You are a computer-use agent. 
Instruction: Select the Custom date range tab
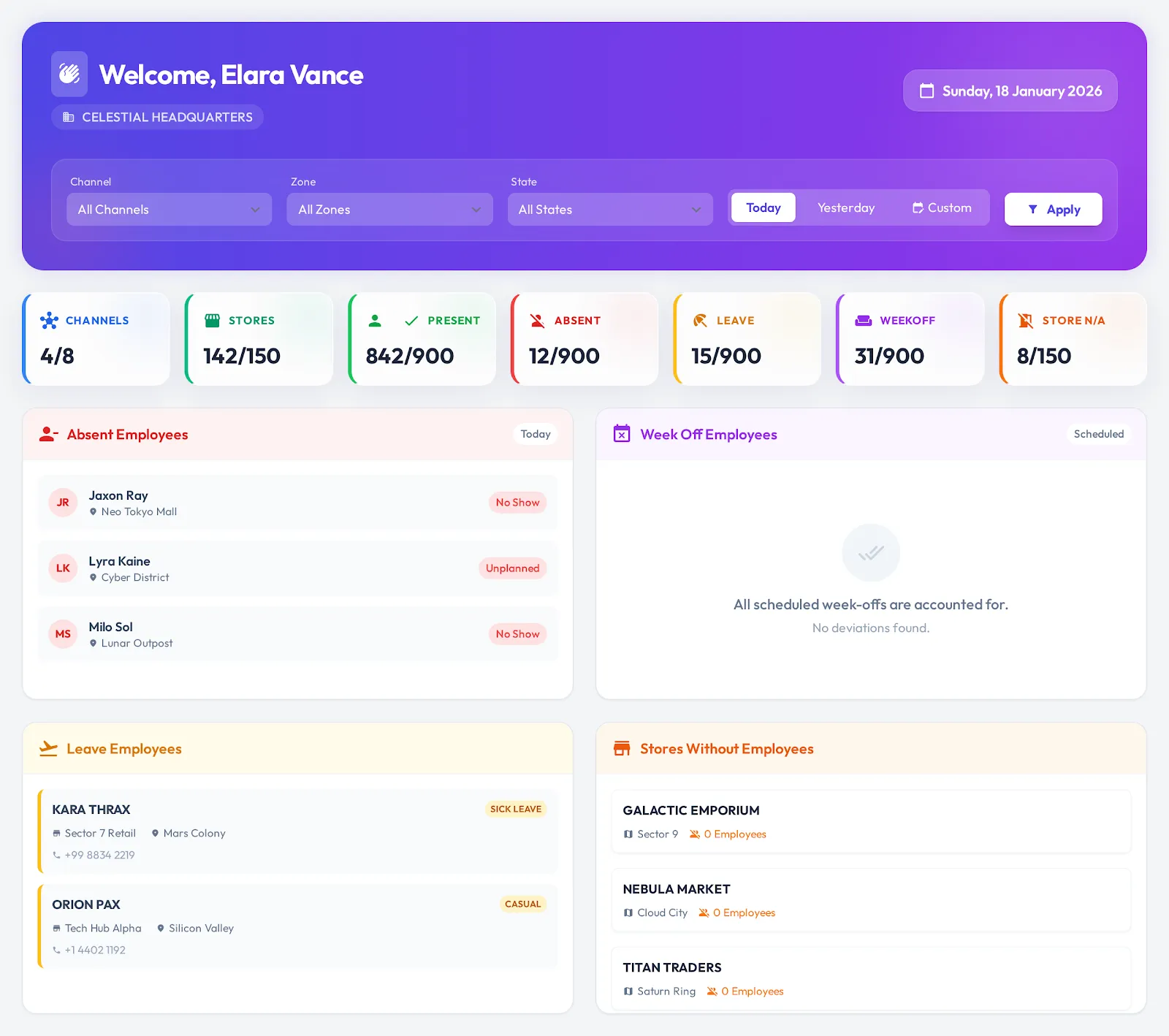click(943, 207)
